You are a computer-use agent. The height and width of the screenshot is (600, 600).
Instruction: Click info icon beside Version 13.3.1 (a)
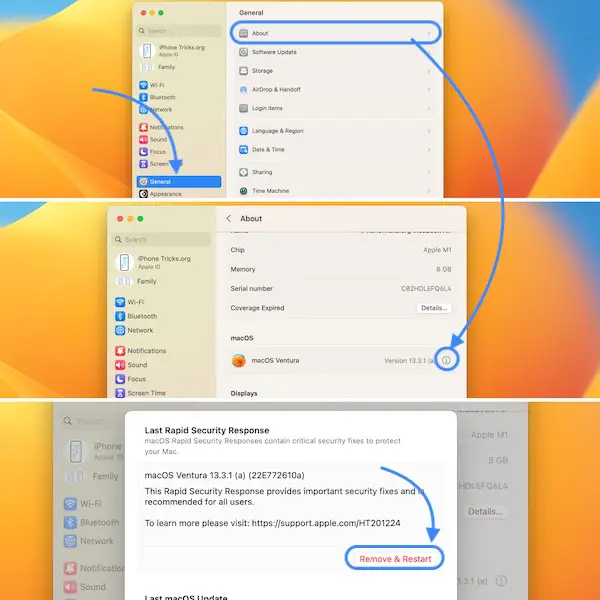pos(447,360)
